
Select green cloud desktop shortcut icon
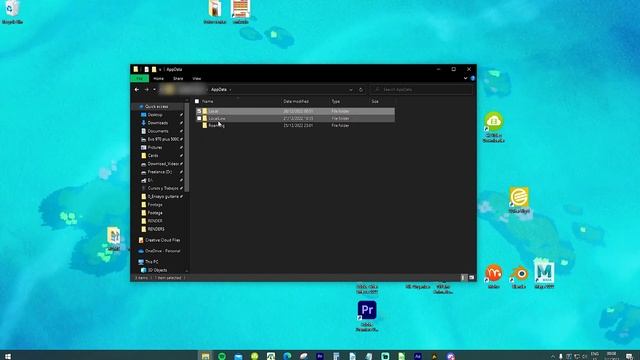[x=493, y=127]
